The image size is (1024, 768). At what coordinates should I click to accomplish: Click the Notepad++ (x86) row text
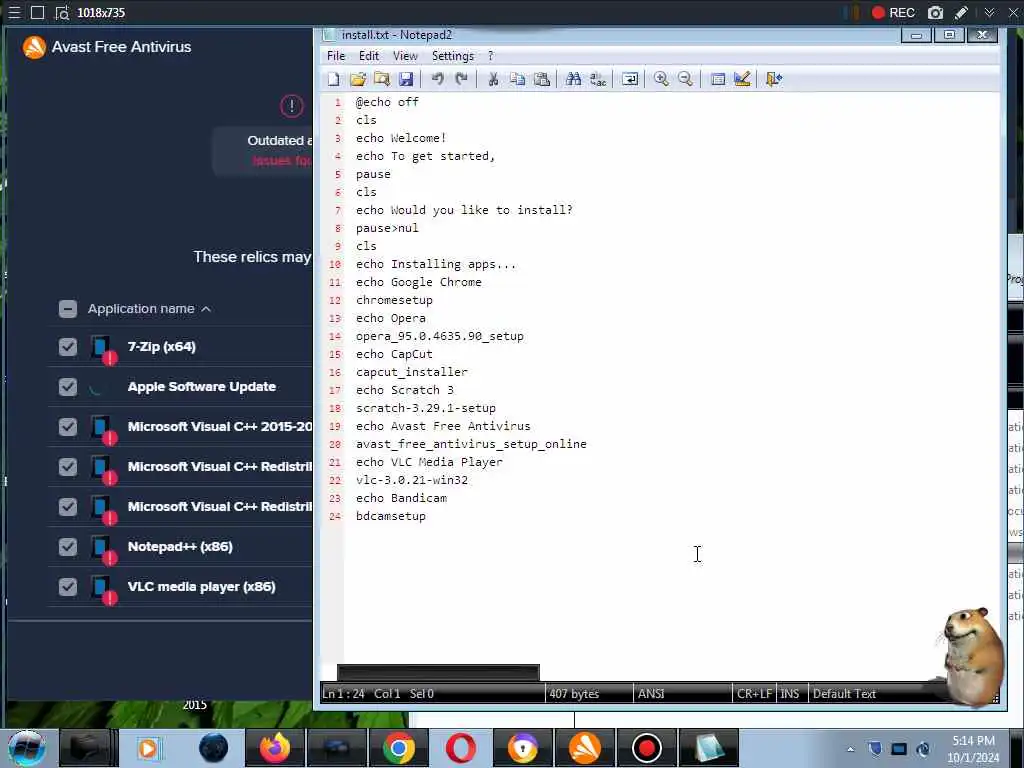[x=180, y=547]
